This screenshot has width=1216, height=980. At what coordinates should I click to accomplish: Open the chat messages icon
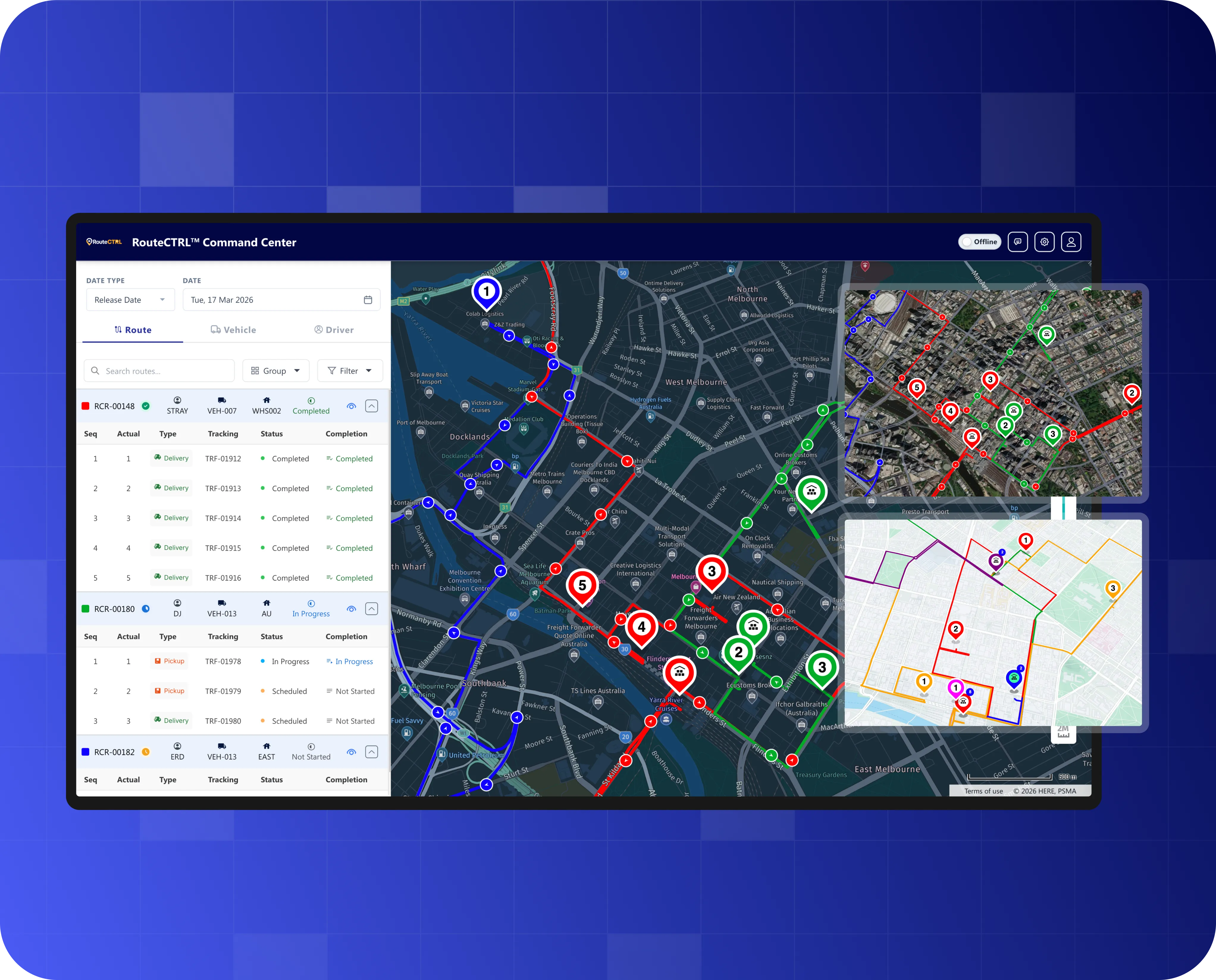[1017, 242]
